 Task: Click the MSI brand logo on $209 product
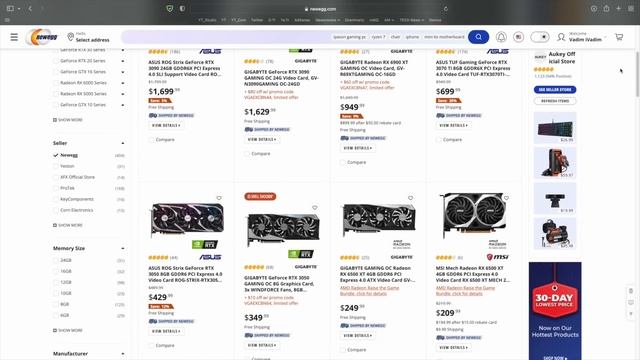pos(498,257)
